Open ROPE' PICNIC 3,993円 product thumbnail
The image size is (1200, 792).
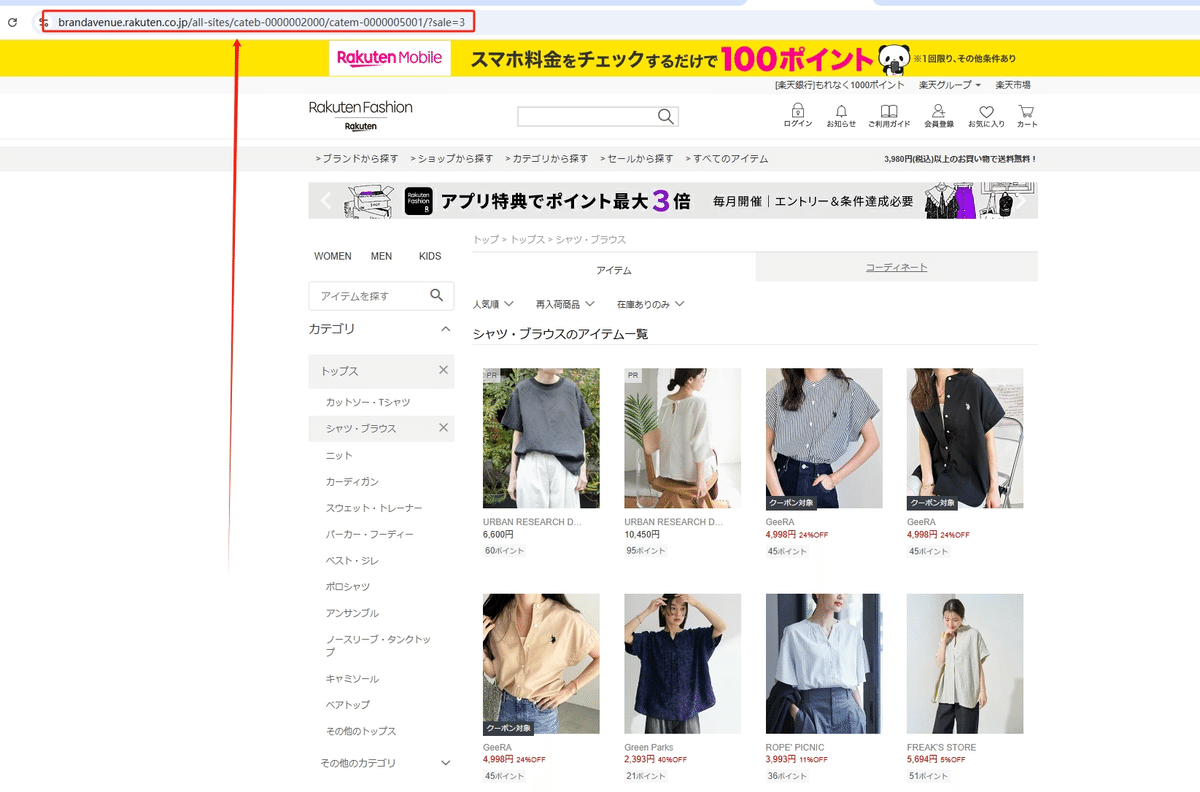[x=824, y=664]
